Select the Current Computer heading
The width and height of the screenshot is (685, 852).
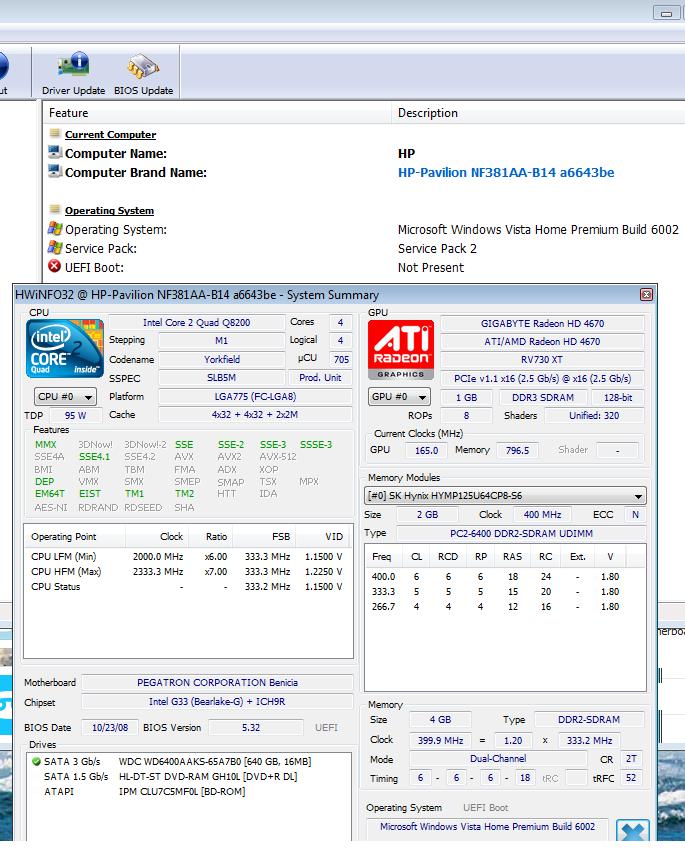coord(110,134)
